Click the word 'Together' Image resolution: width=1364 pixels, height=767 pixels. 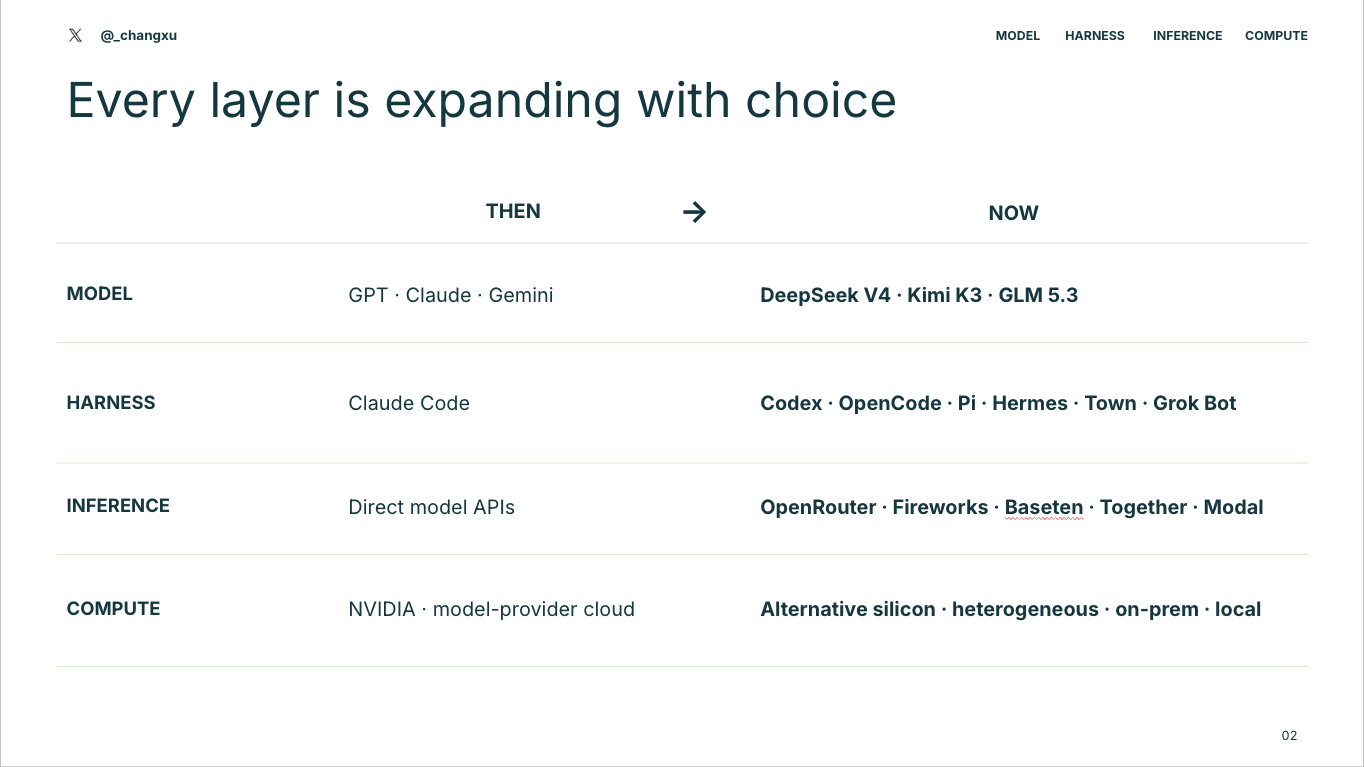(x=1143, y=507)
